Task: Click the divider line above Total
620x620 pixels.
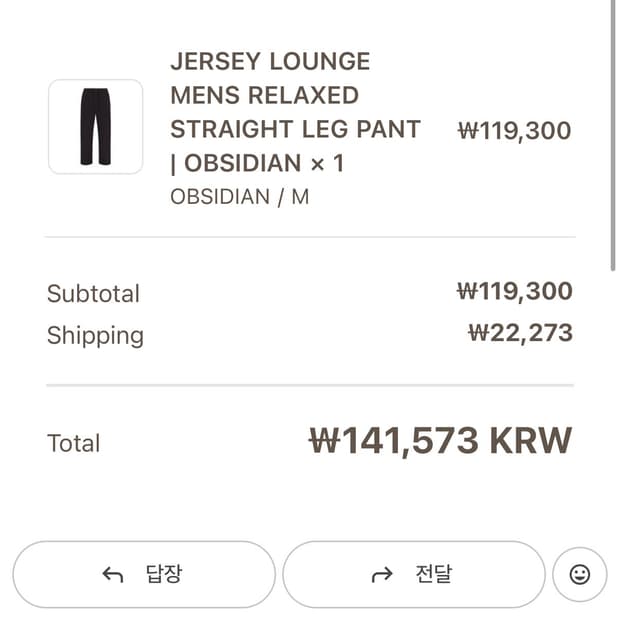Action: (310, 385)
